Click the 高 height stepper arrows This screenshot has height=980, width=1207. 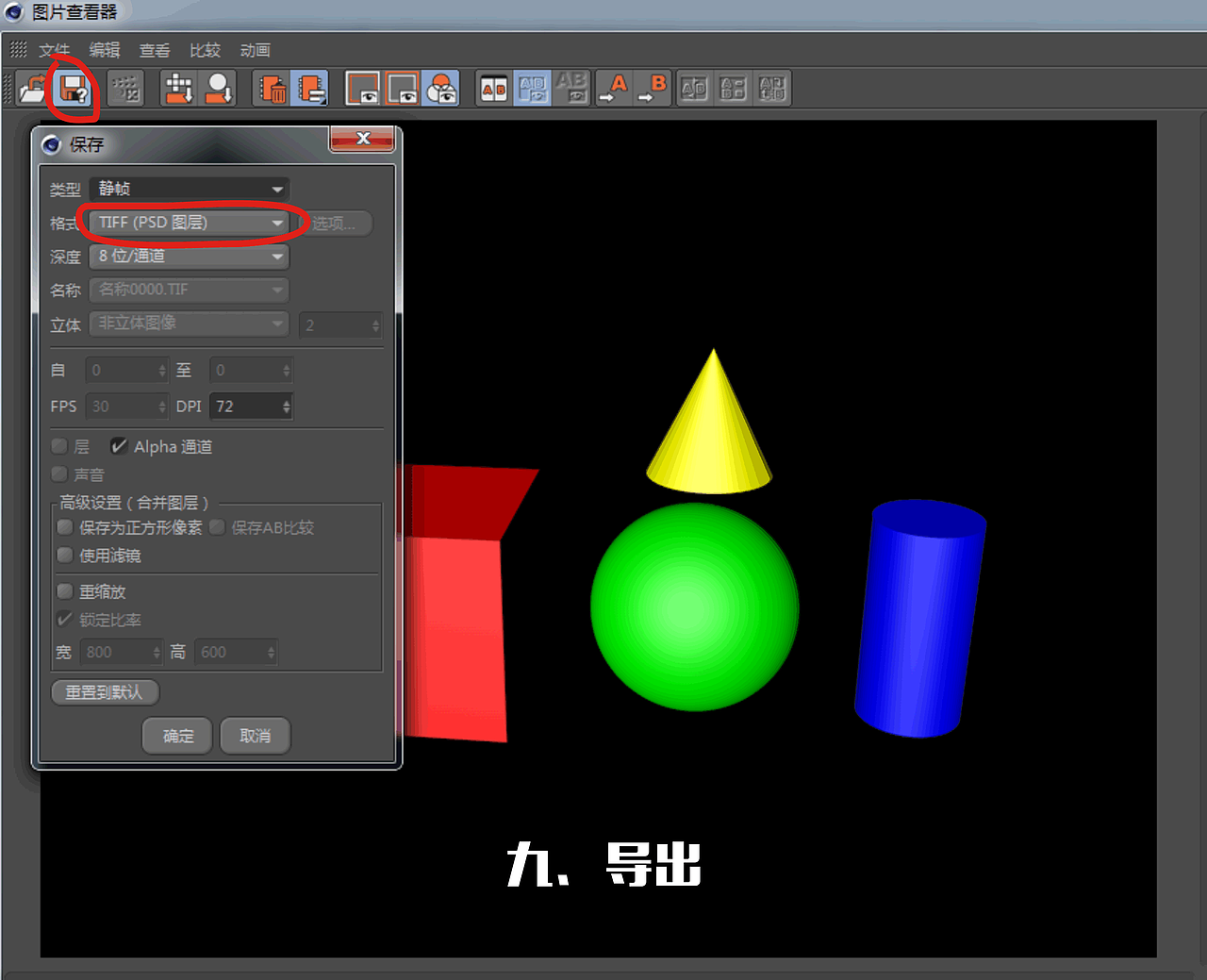[x=272, y=653]
